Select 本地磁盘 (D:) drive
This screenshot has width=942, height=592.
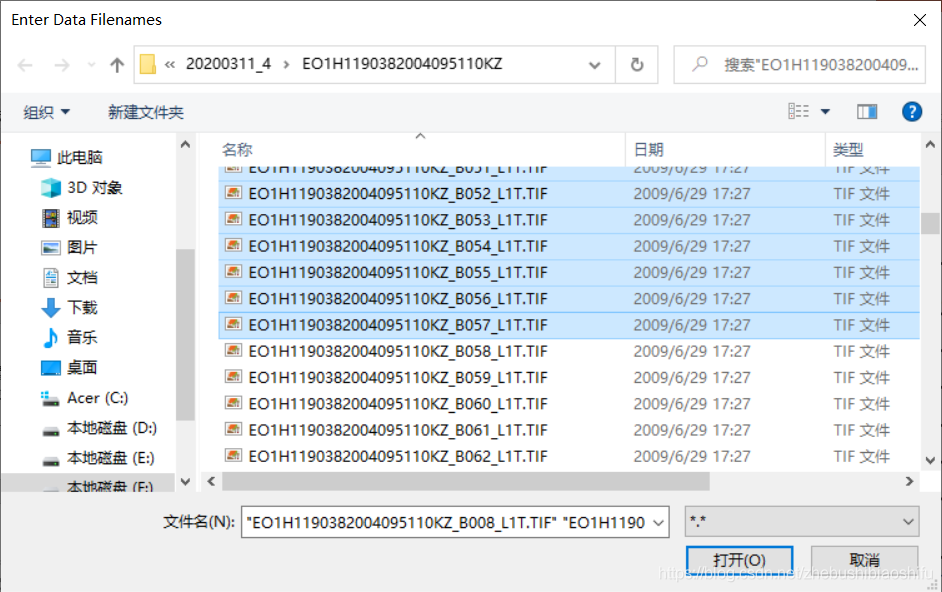click(x=99, y=428)
